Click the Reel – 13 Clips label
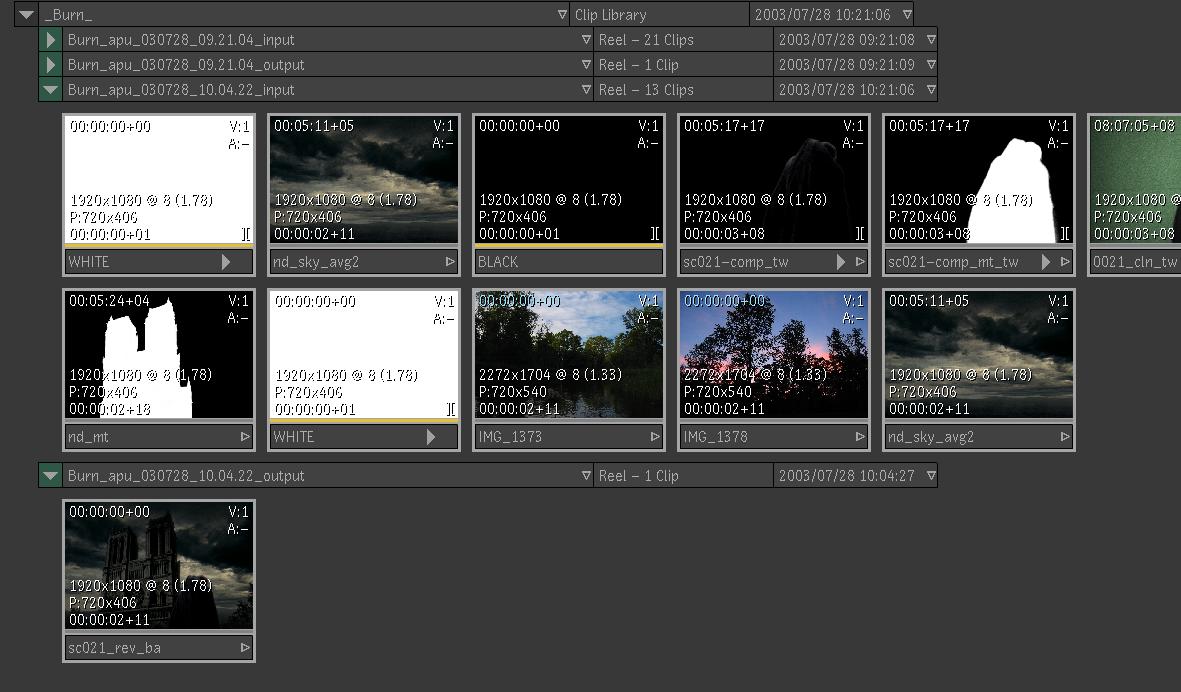The image size is (1181, 692). [646, 90]
